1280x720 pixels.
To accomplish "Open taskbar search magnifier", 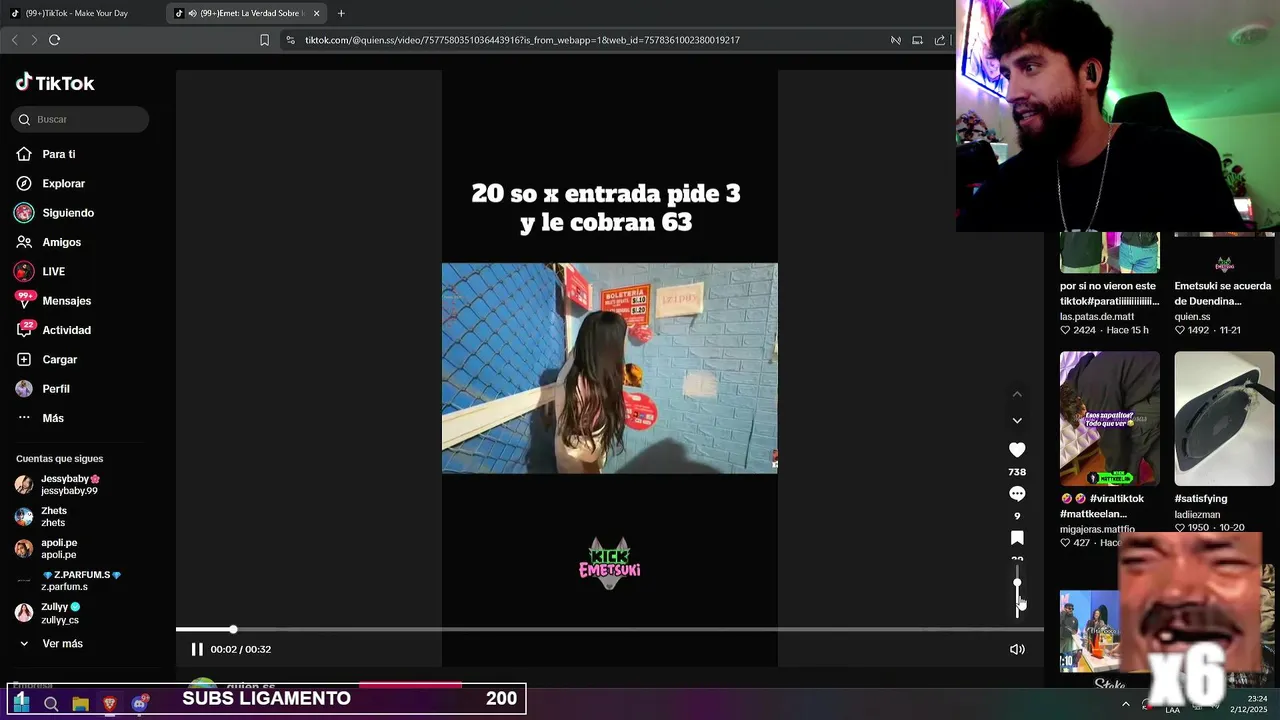I will pyautogui.click(x=51, y=704).
